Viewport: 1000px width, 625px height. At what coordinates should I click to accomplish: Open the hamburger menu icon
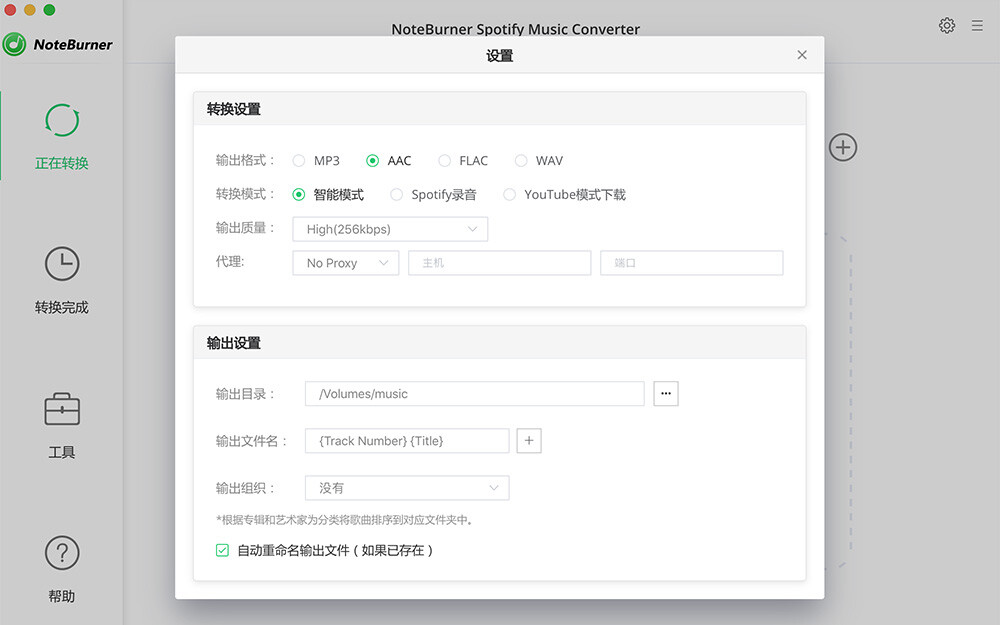(977, 26)
